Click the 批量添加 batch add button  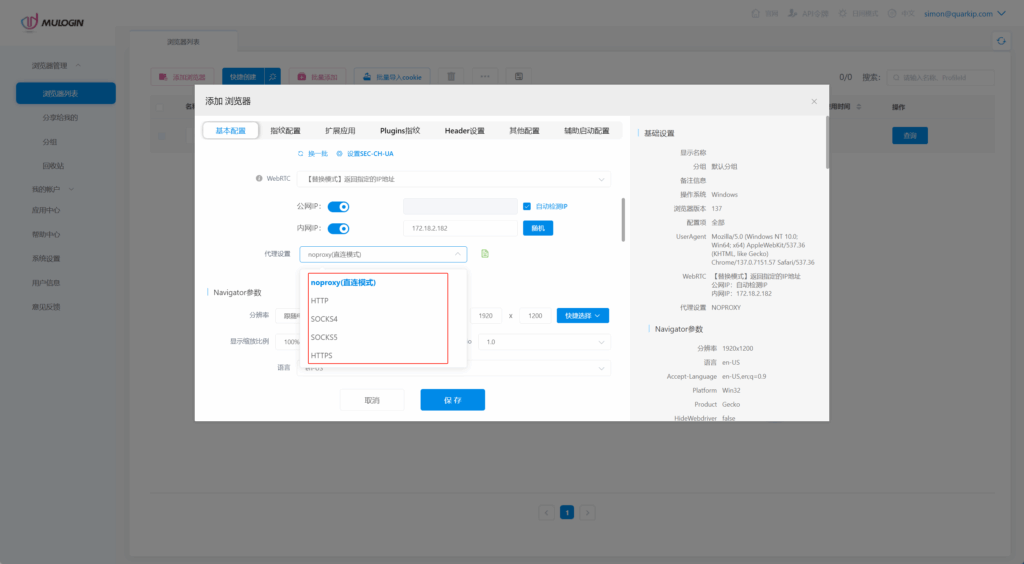317,76
